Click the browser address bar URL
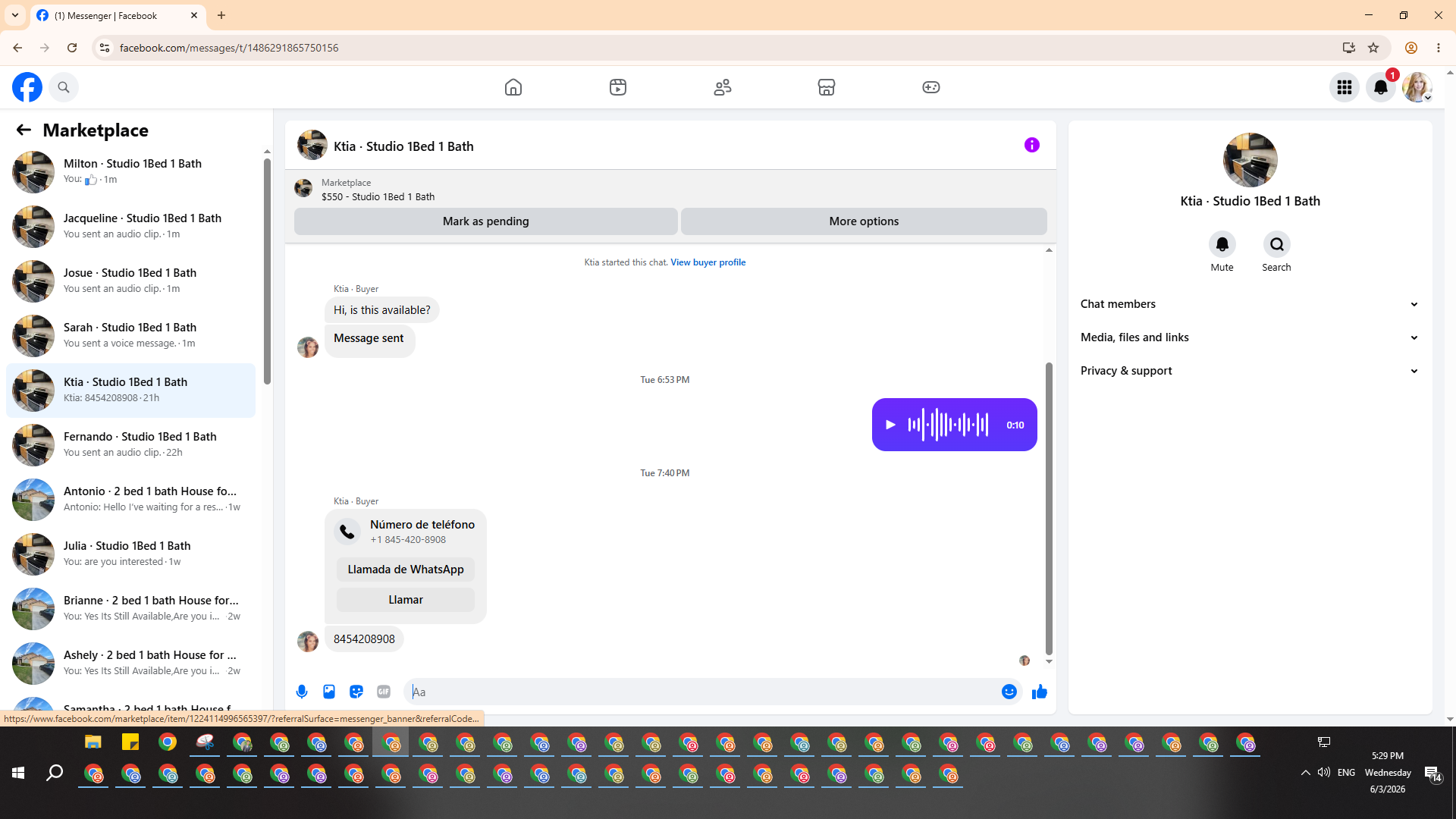The width and height of the screenshot is (1456, 819). point(229,48)
